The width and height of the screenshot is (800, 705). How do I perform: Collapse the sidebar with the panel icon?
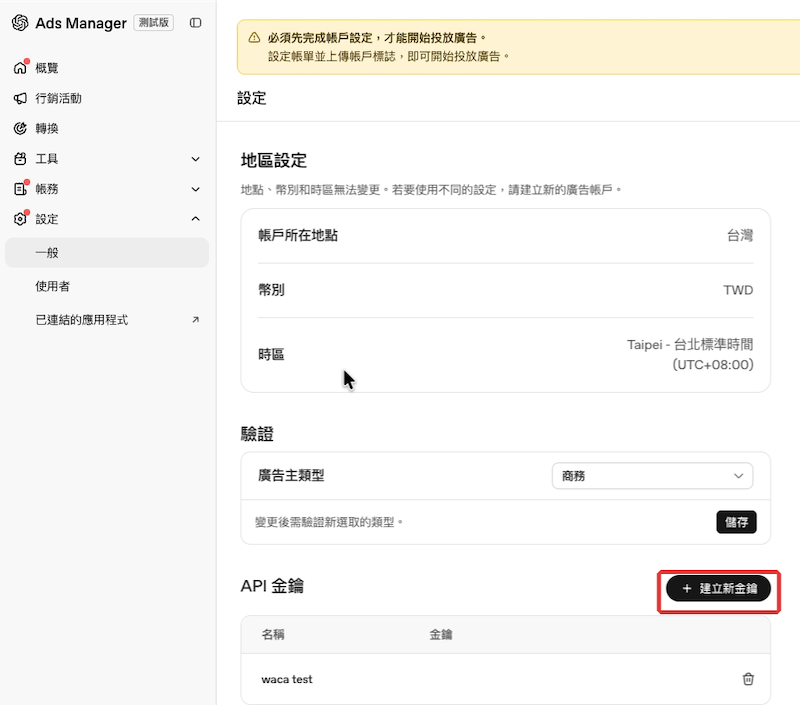pyautogui.click(x=195, y=23)
